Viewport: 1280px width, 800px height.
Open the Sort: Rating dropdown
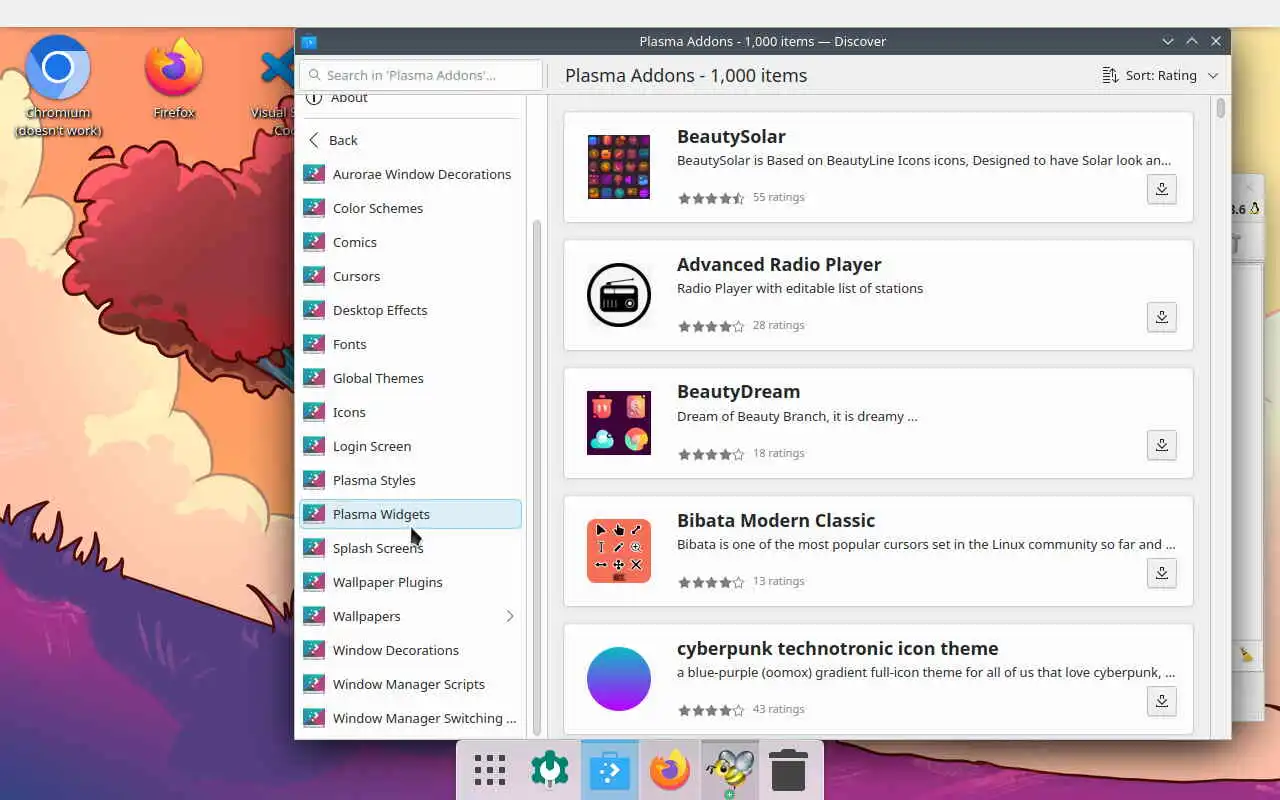tap(1160, 75)
